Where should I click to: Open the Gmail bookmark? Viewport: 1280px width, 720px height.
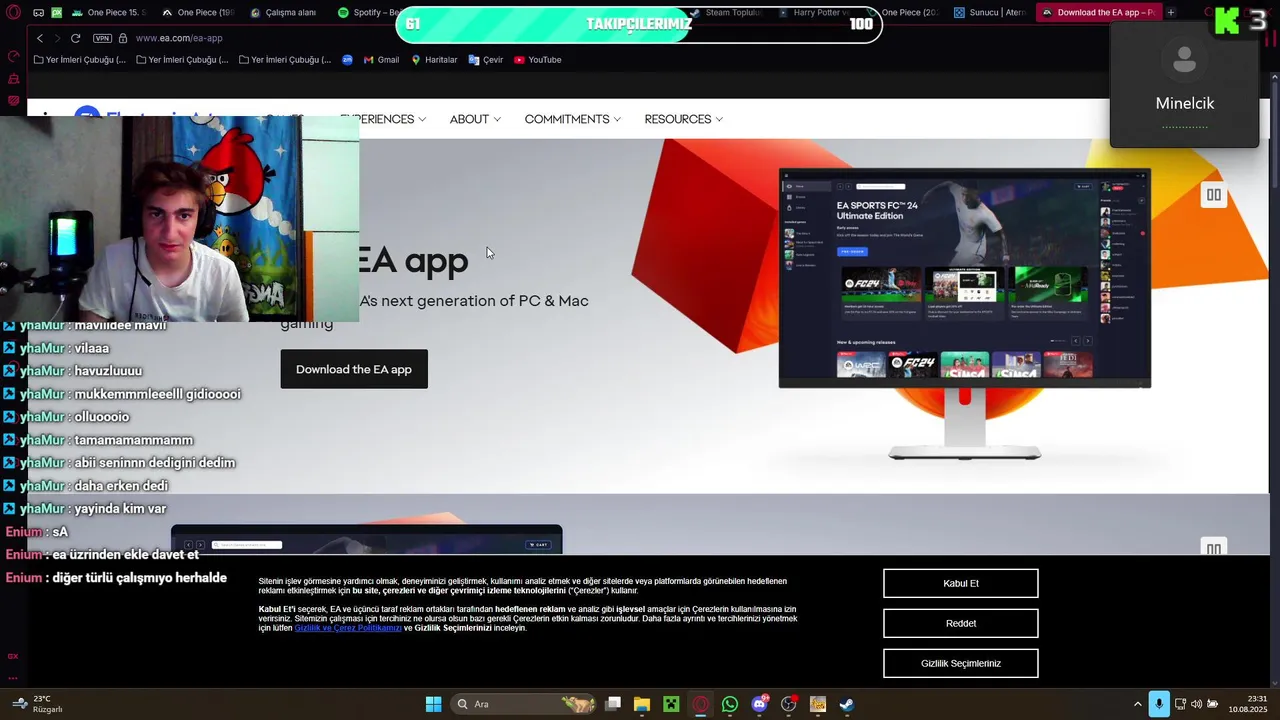381,60
